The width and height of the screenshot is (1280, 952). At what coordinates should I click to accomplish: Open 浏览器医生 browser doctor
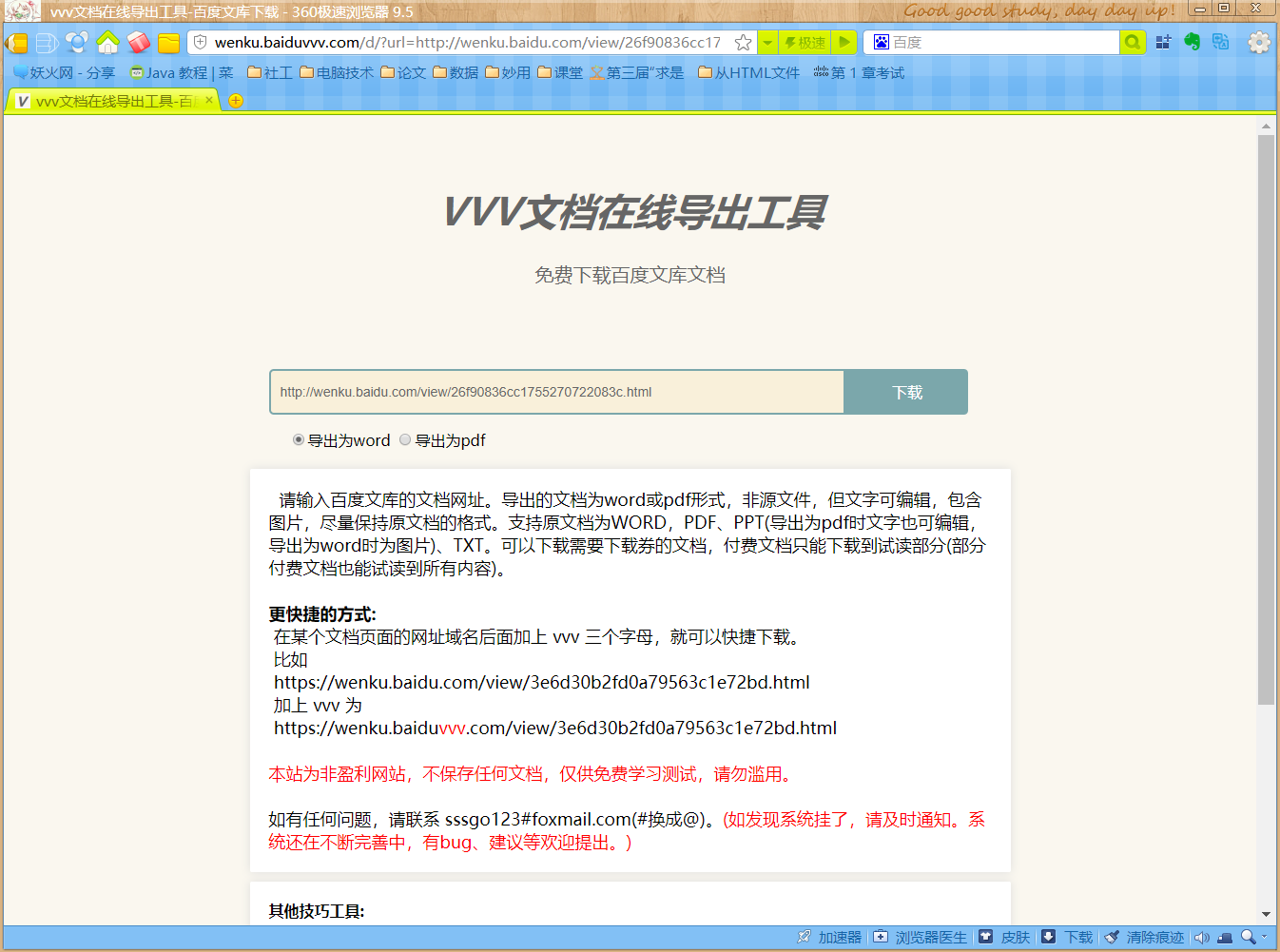920,938
